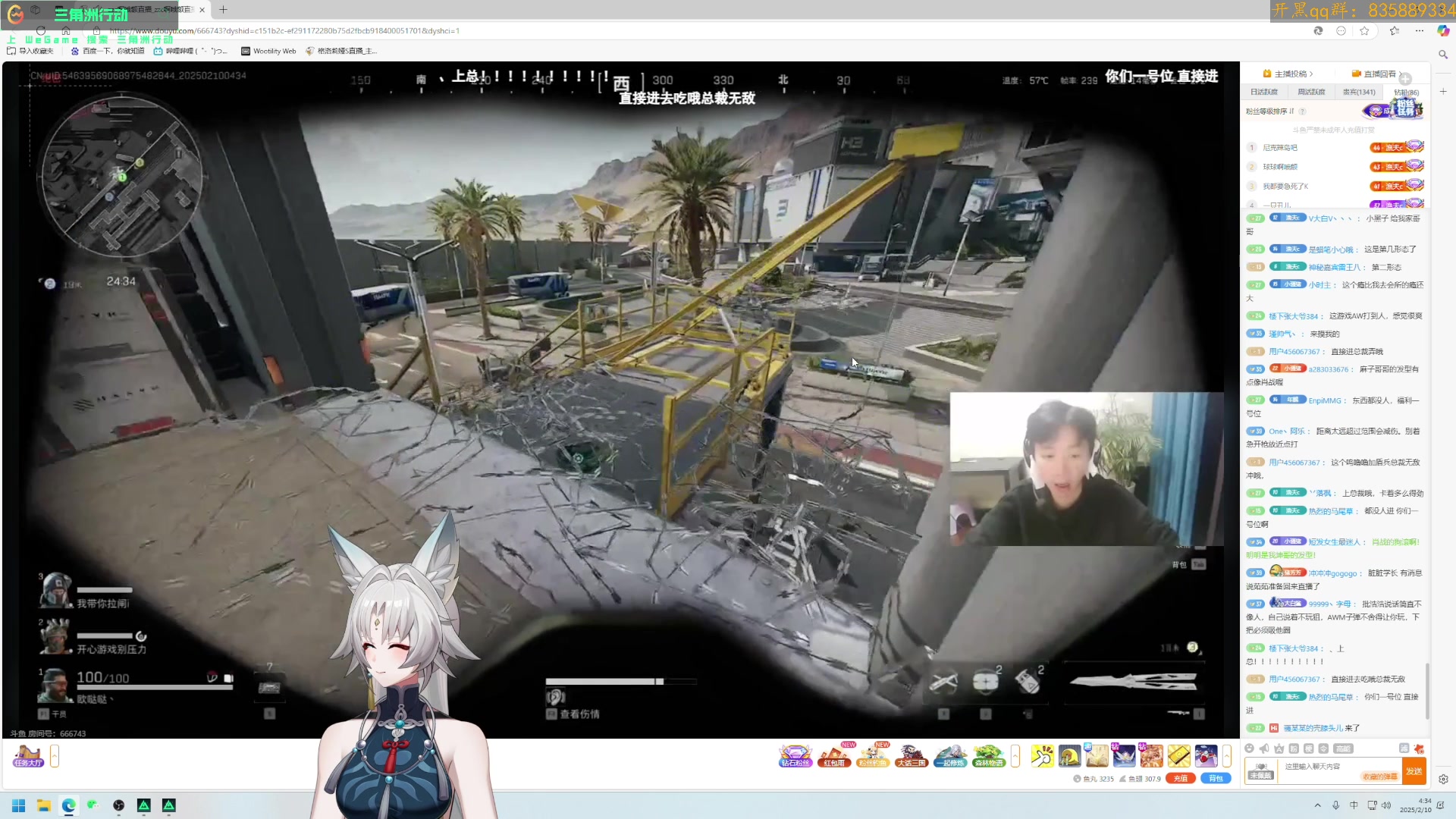Image resolution: width=1456 pixels, height=819 pixels.
Task: Expand the gift list arrow
Action: [x=1226, y=756]
